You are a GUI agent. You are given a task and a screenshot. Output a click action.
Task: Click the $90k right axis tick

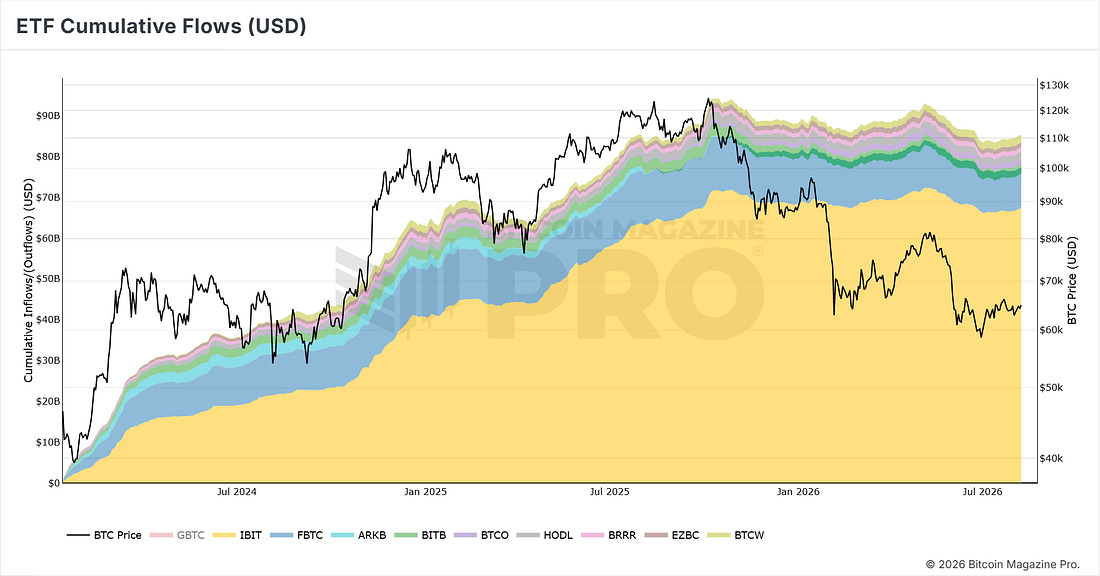1052,202
